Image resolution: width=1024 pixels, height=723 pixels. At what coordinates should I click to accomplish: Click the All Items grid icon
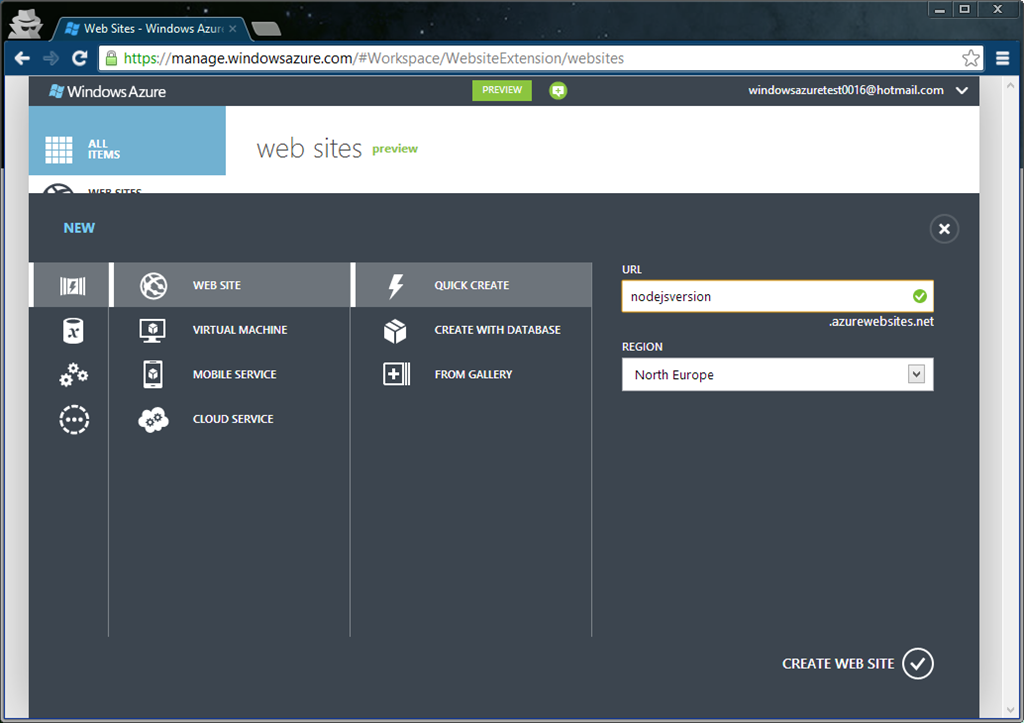click(59, 150)
